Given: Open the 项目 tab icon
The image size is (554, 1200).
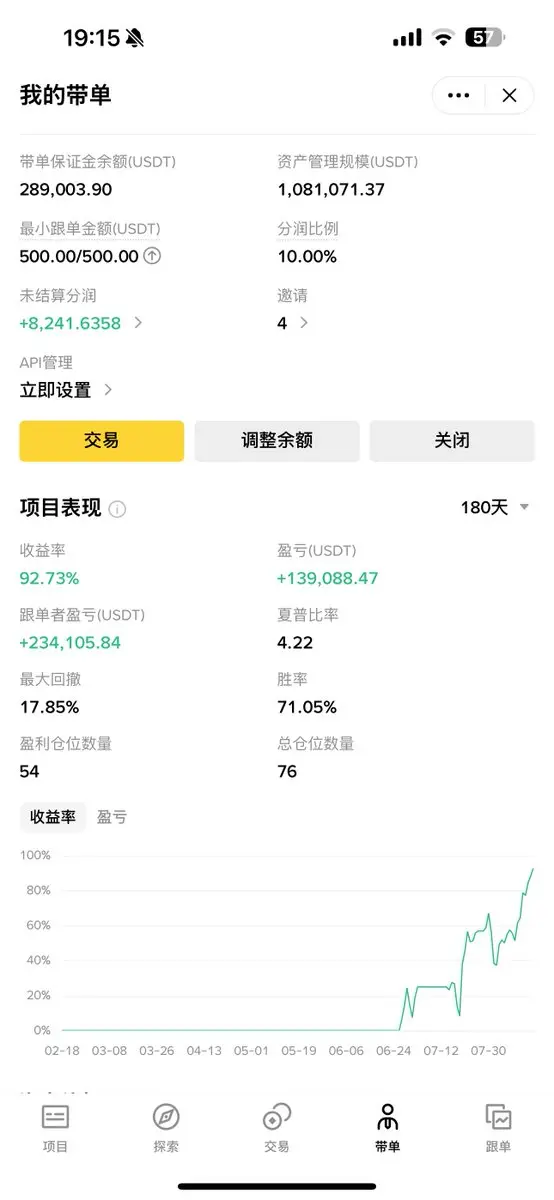Looking at the screenshot, I should tap(55, 1118).
